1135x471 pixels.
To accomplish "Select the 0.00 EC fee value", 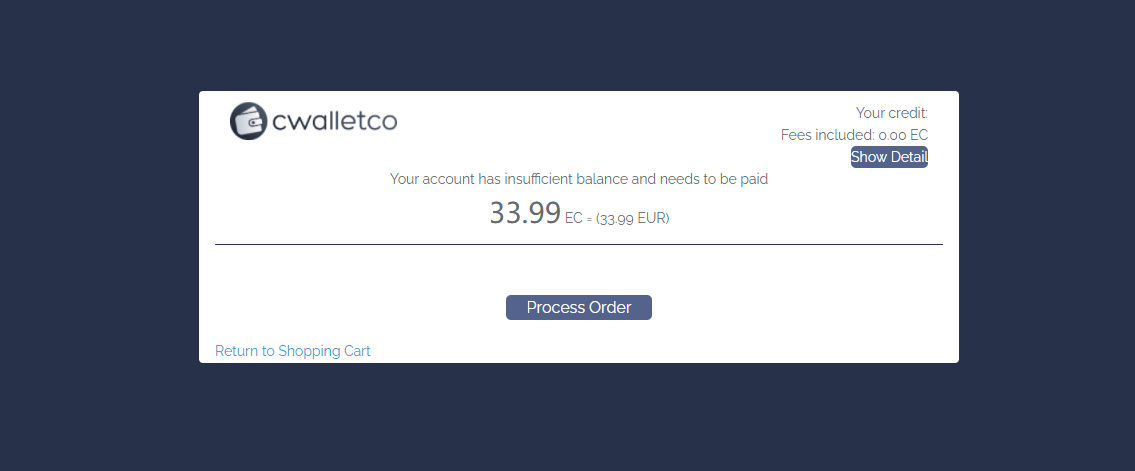I will (903, 135).
